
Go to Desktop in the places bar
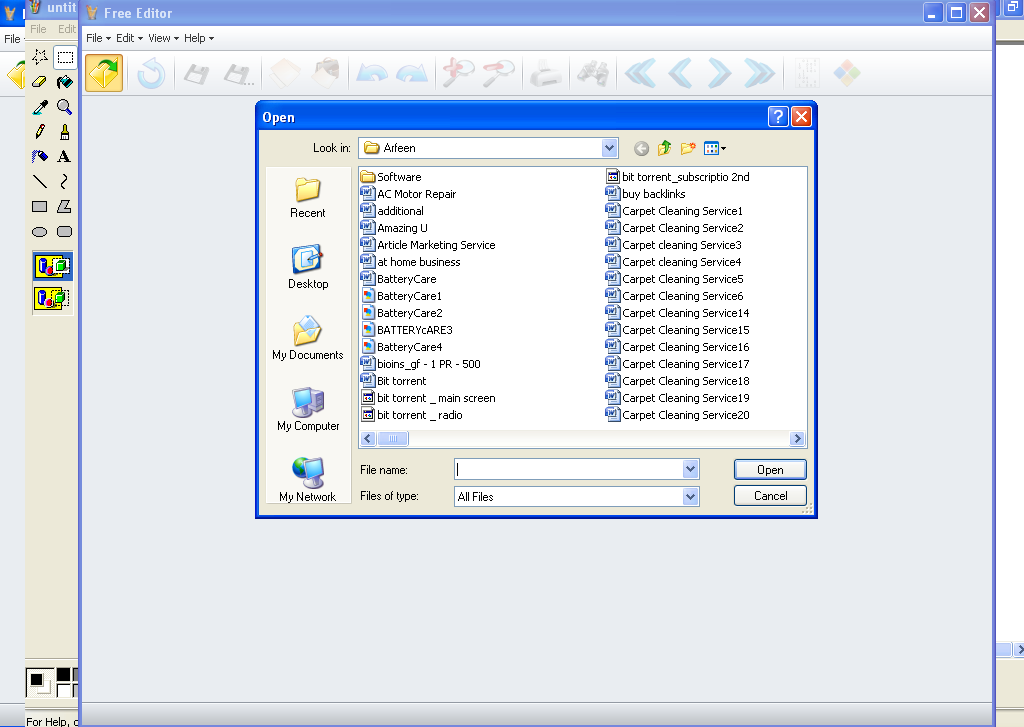pos(307,267)
